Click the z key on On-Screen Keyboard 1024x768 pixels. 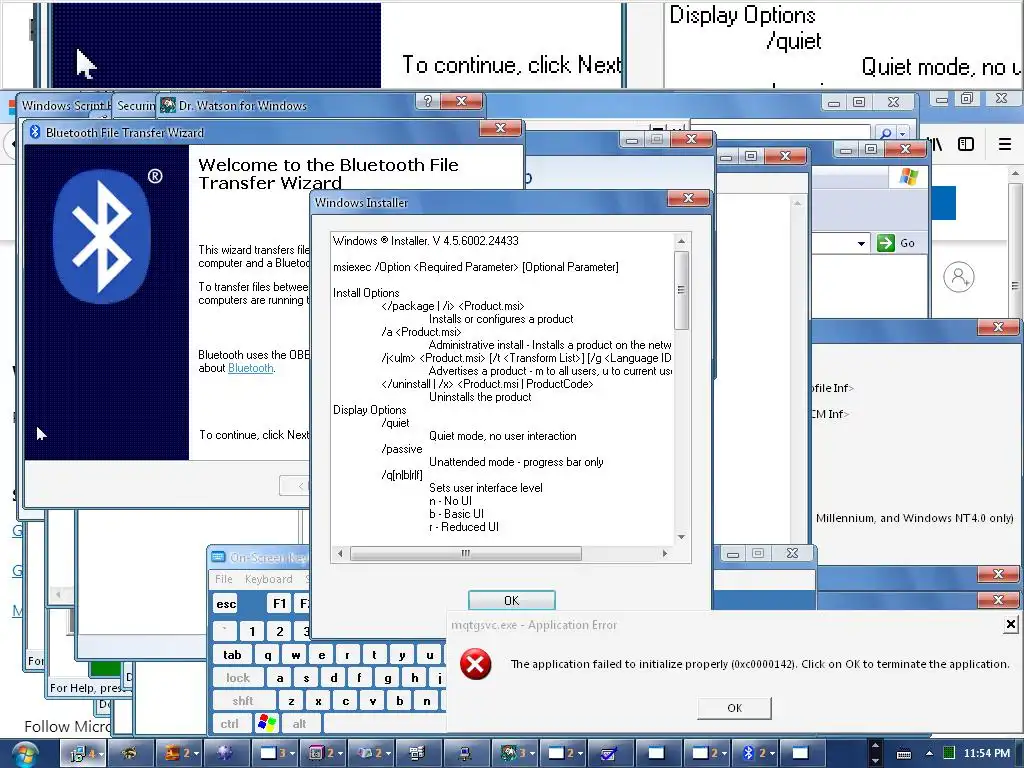(291, 701)
